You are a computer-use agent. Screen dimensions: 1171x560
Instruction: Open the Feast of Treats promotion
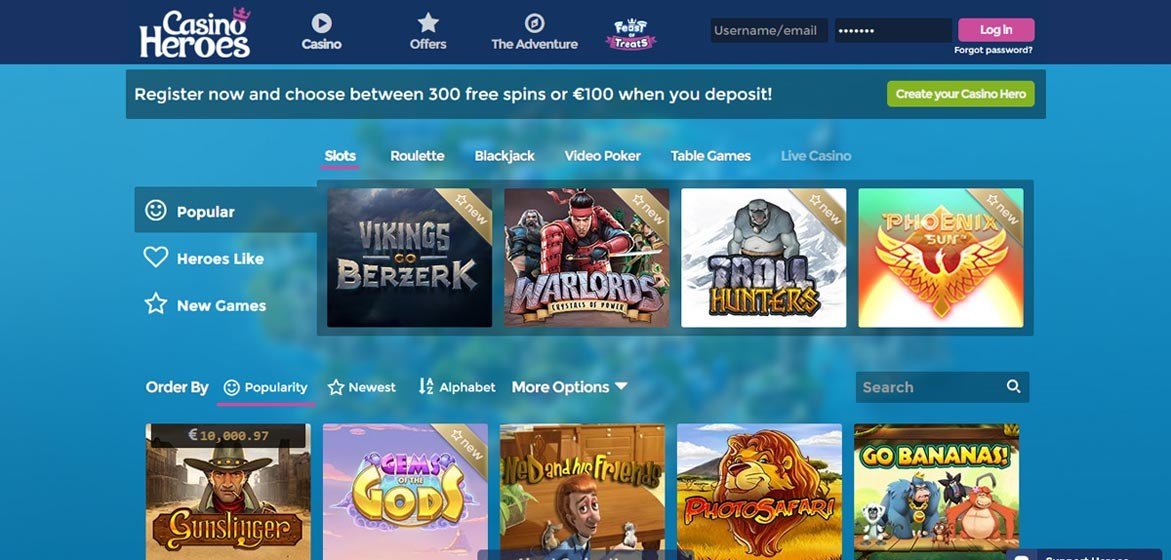tap(630, 34)
